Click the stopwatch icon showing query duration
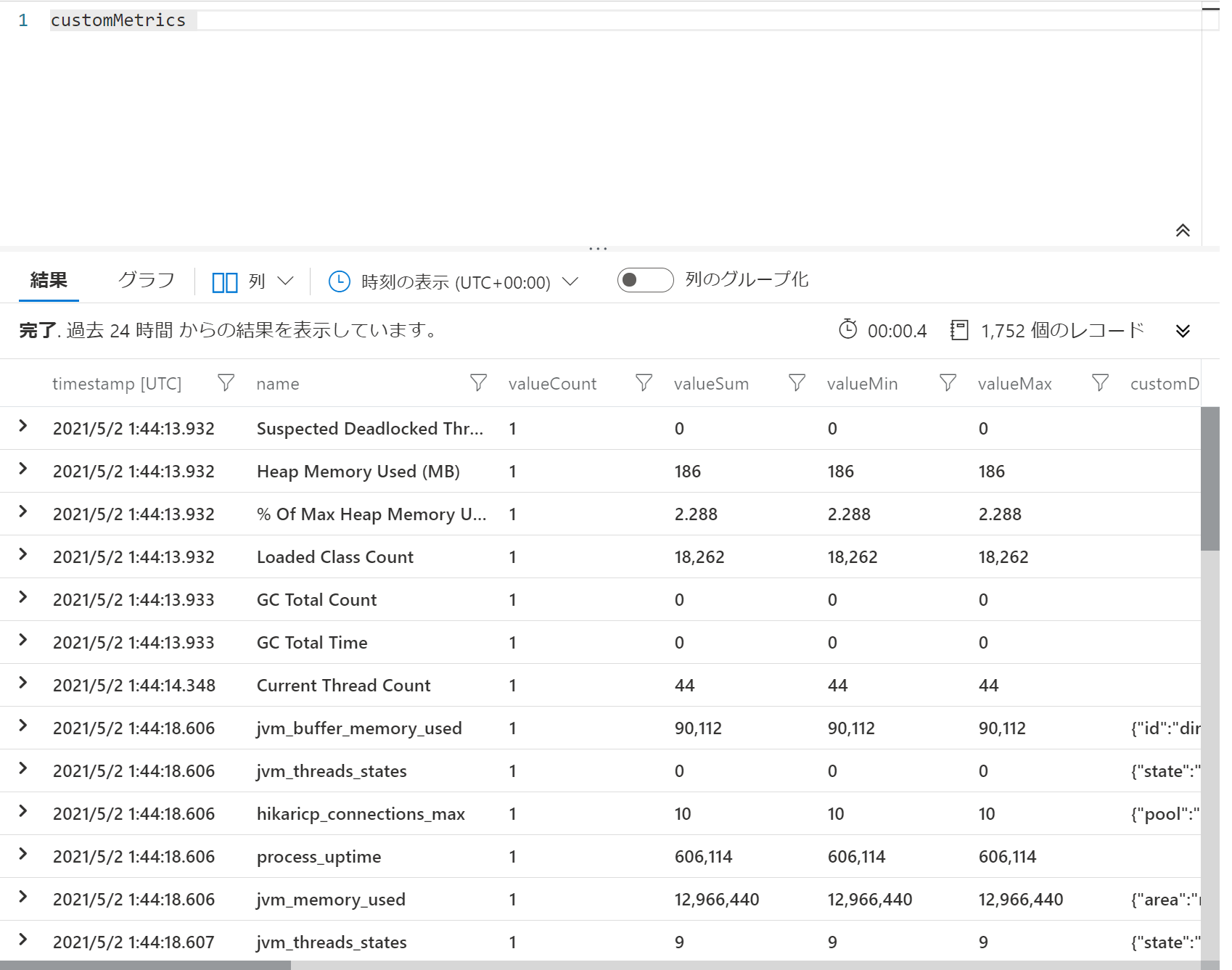The height and width of the screenshot is (970, 1232). pyautogui.click(x=847, y=330)
